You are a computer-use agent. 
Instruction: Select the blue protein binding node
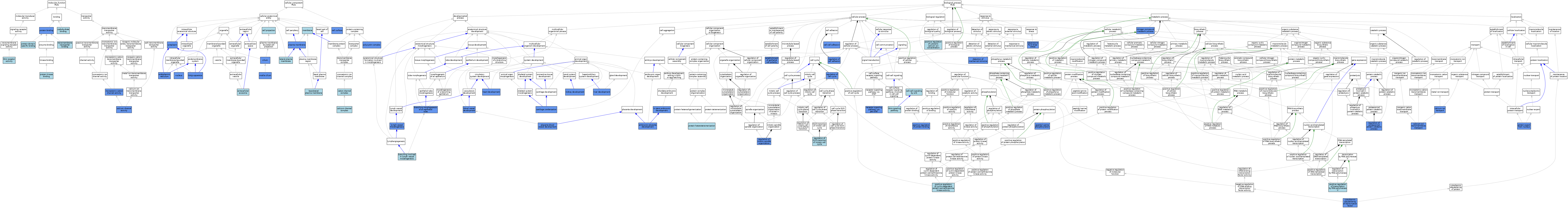pos(46,30)
